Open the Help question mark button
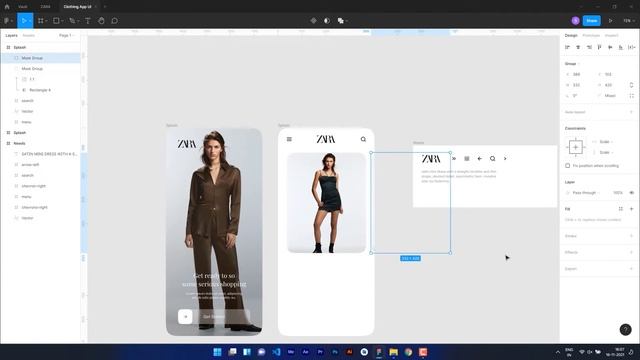The width and height of the screenshot is (640, 360). [x=625, y=329]
